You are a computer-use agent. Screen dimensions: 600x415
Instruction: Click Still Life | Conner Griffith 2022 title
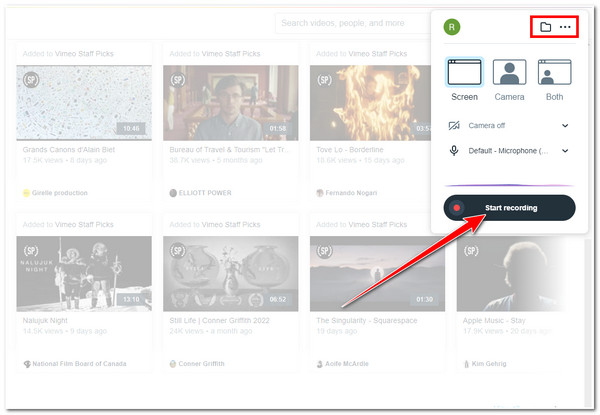click(x=220, y=321)
